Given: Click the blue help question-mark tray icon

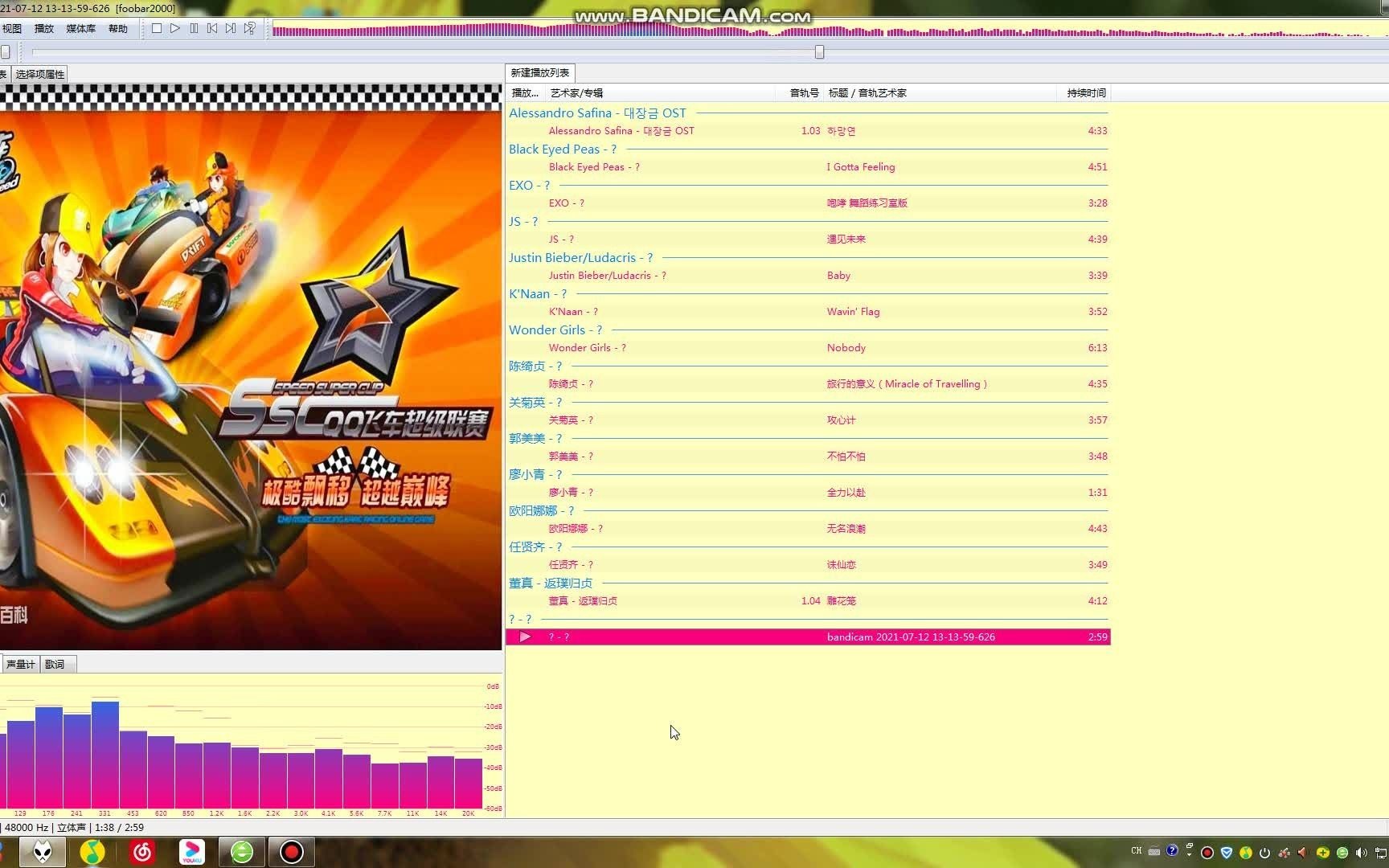Looking at the screenshot, I should [x=1172, y=851].
